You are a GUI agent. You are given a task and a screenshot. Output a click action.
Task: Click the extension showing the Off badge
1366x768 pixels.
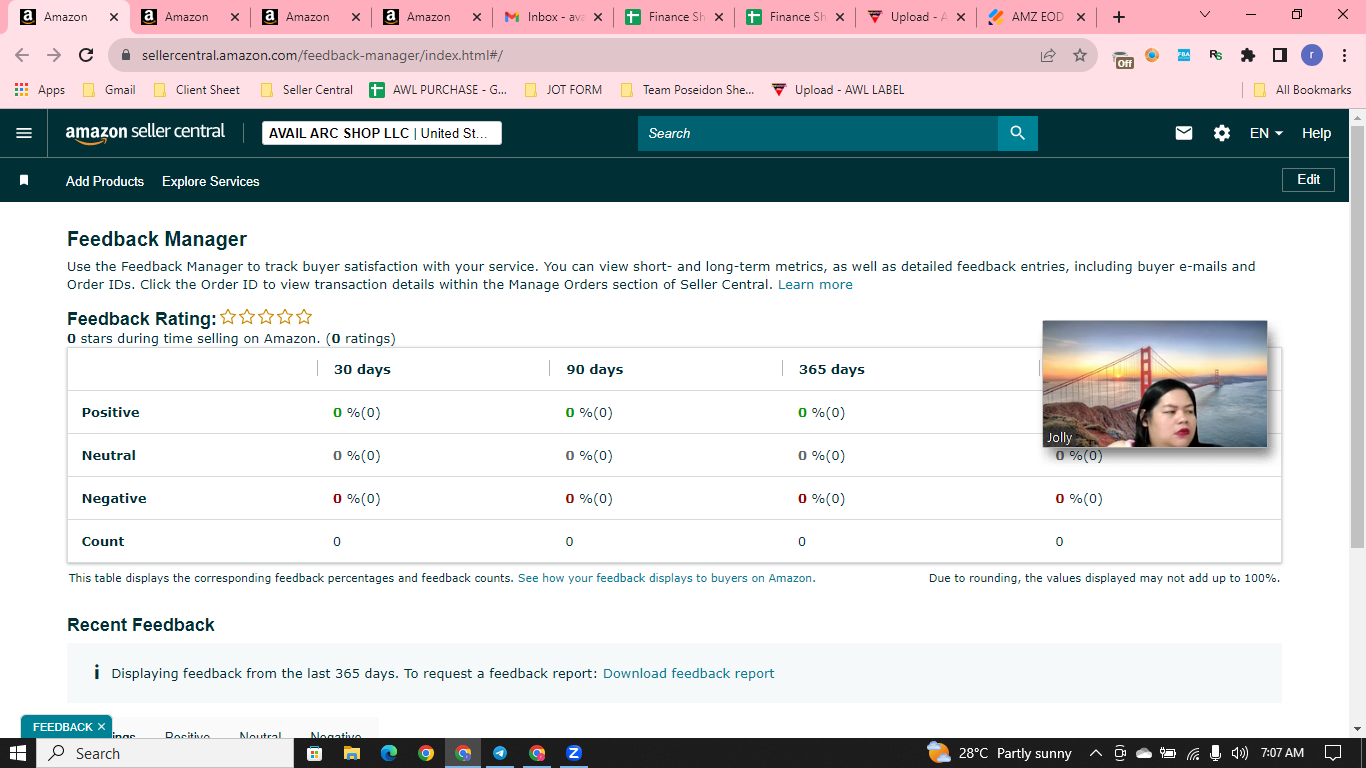pos(1123,57)
